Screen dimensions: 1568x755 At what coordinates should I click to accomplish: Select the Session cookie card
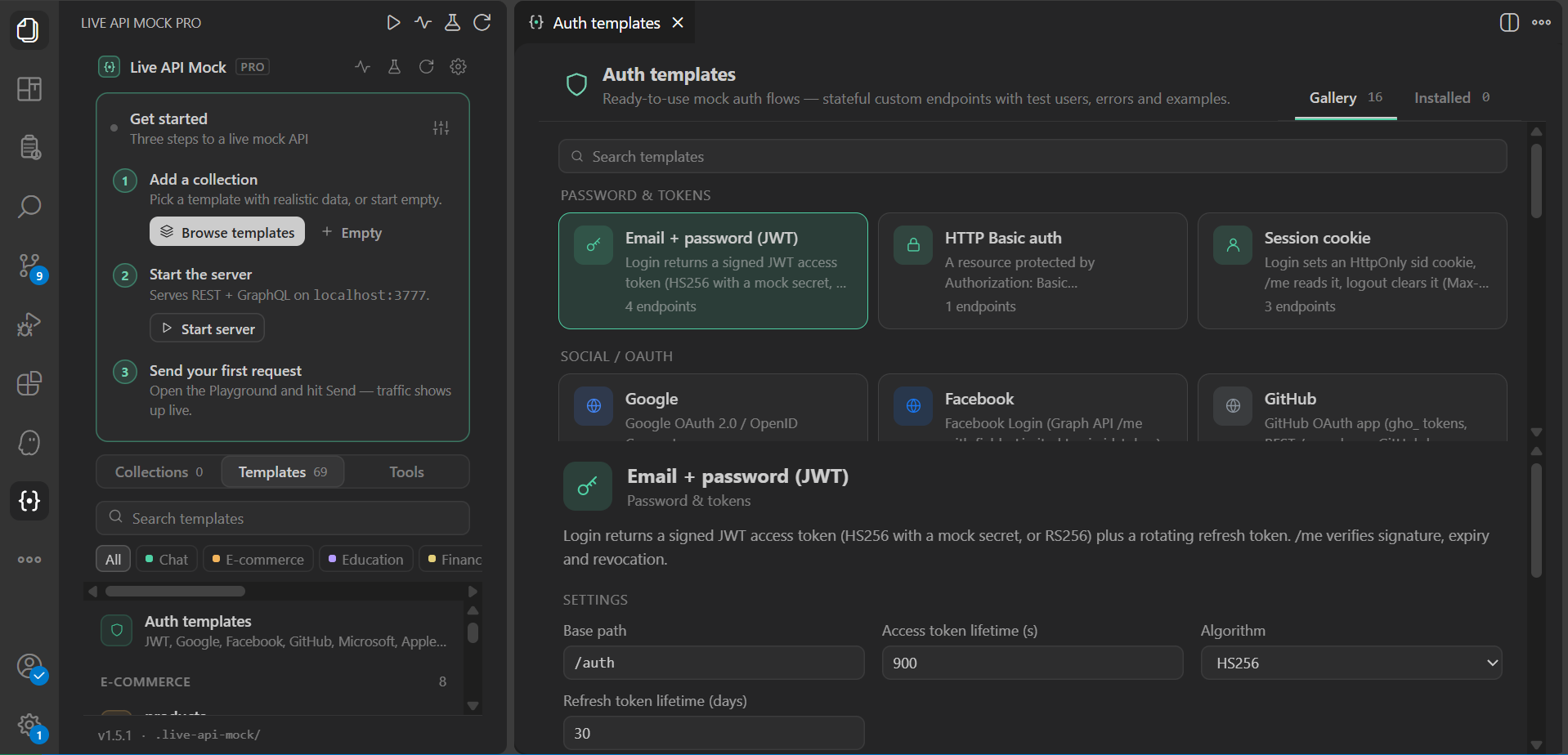(1352, 271)
